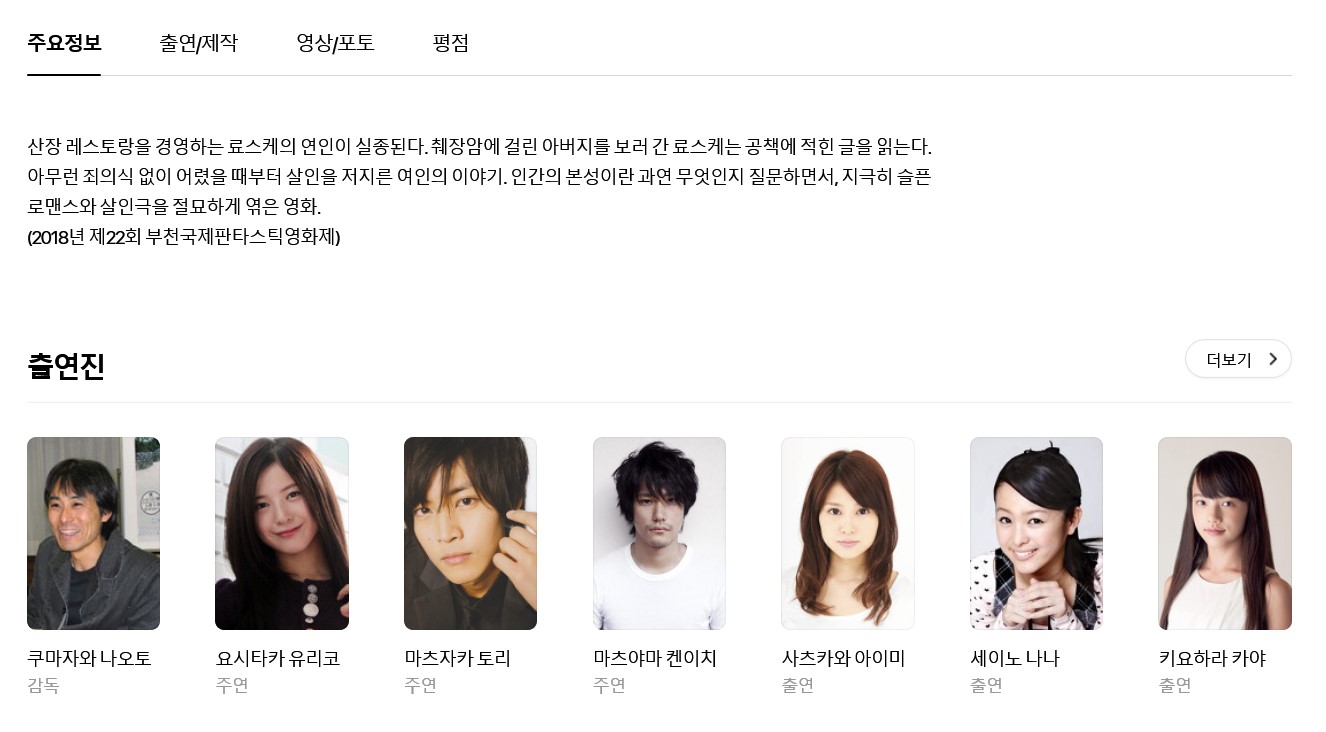Open 세이노 나나 photo thumbnail
The image size is (1326, 732).
(x=1036, y=533)
